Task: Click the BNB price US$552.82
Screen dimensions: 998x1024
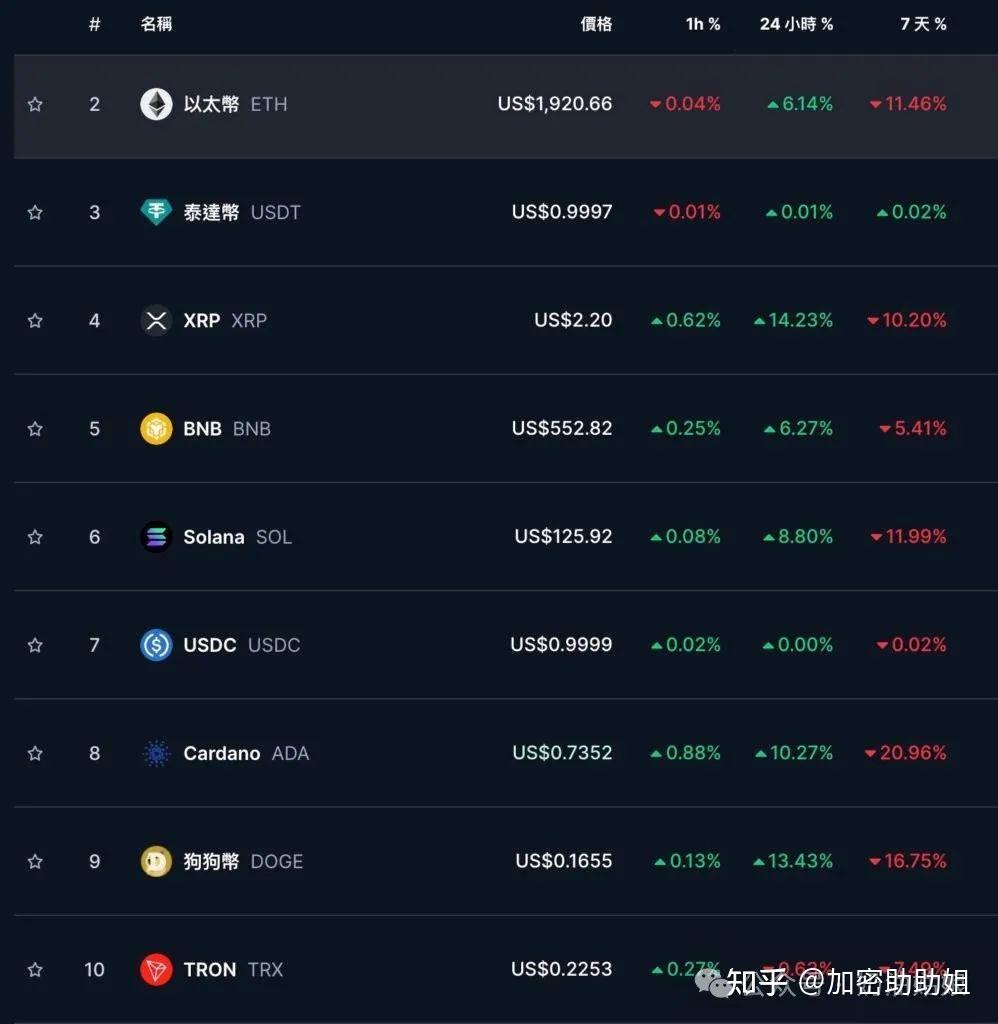Action: coord(562,429)
